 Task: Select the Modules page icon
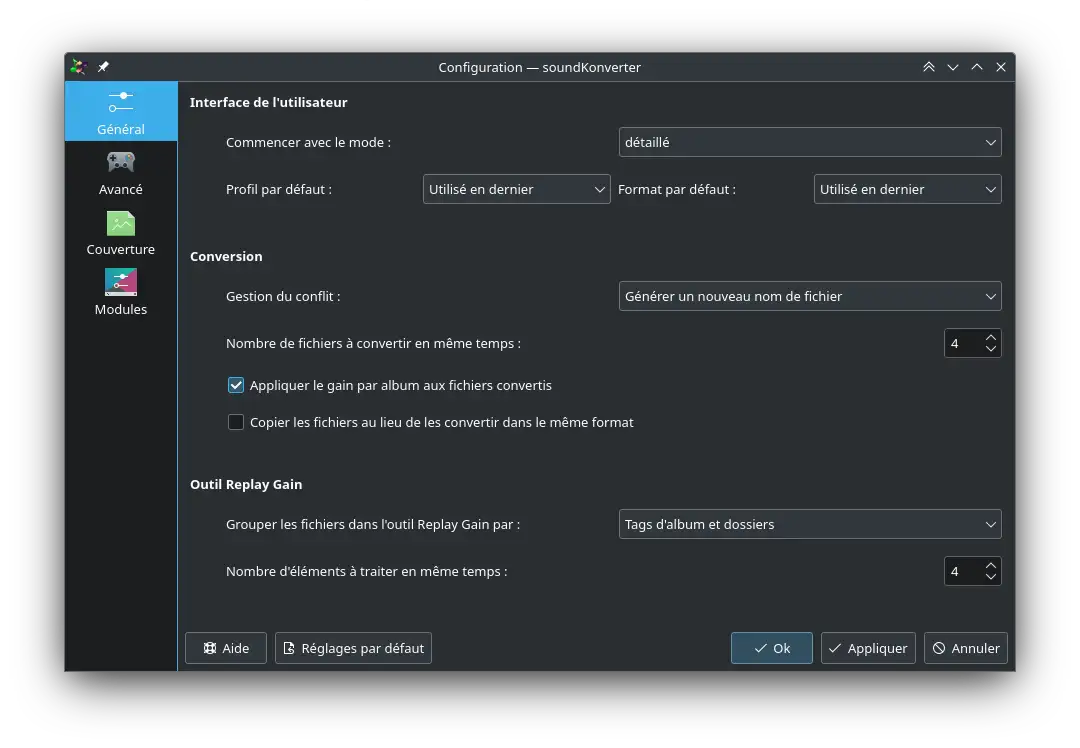point(120,282)
